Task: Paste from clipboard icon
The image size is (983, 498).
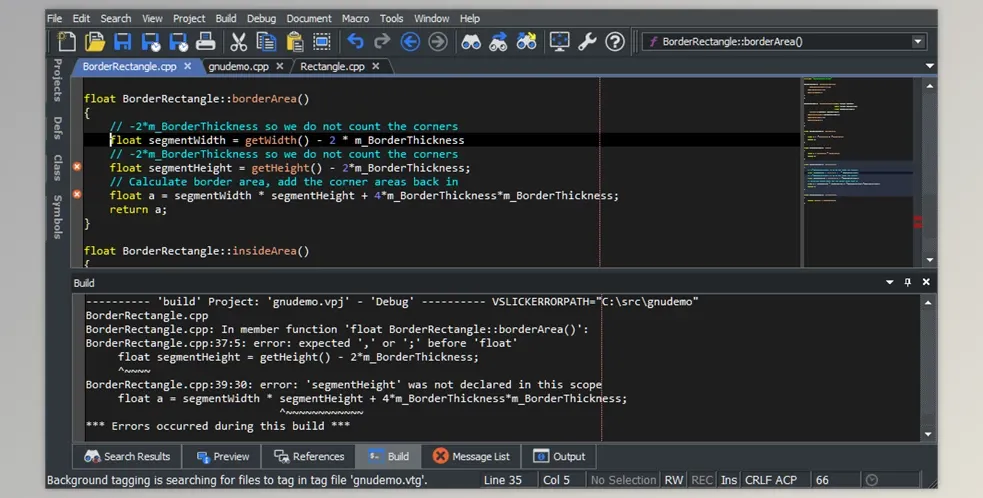Action: (x=294, y=42)
